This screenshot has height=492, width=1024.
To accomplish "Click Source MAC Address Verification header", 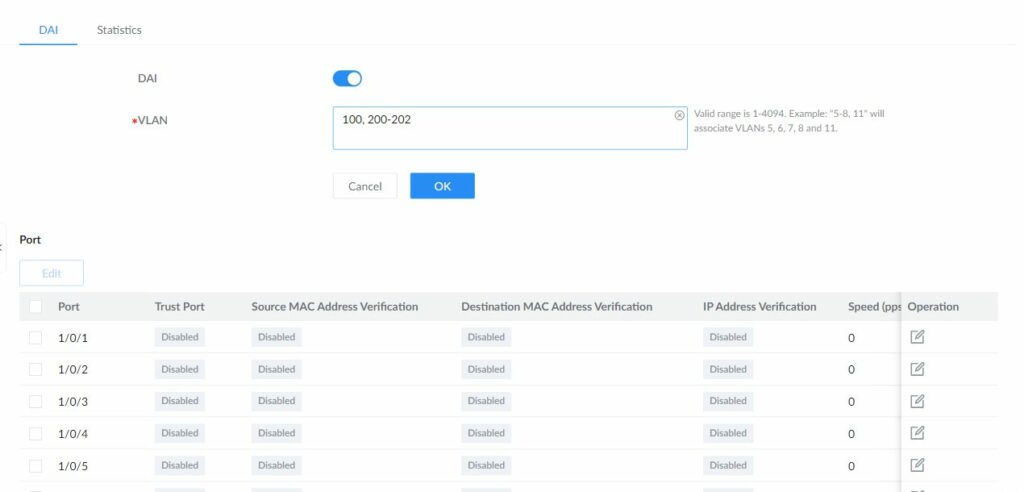I will (x=334, y=306).
